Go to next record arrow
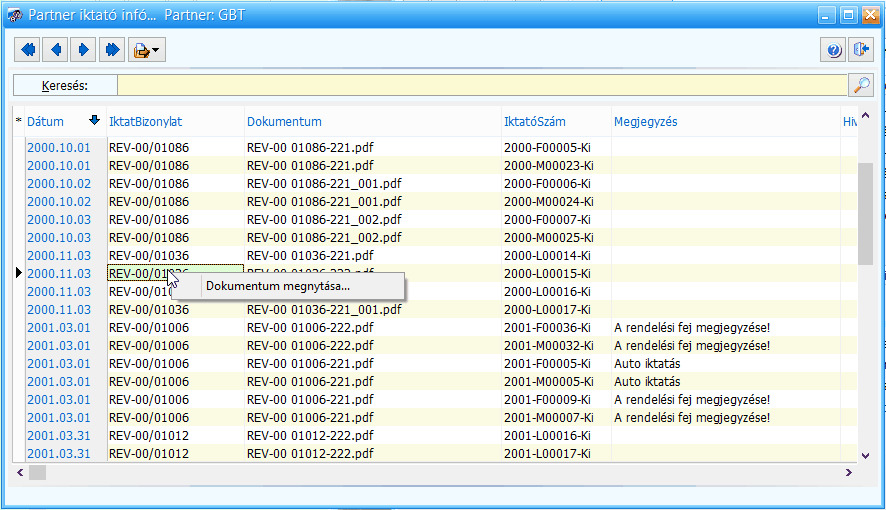 click(83, 50)
